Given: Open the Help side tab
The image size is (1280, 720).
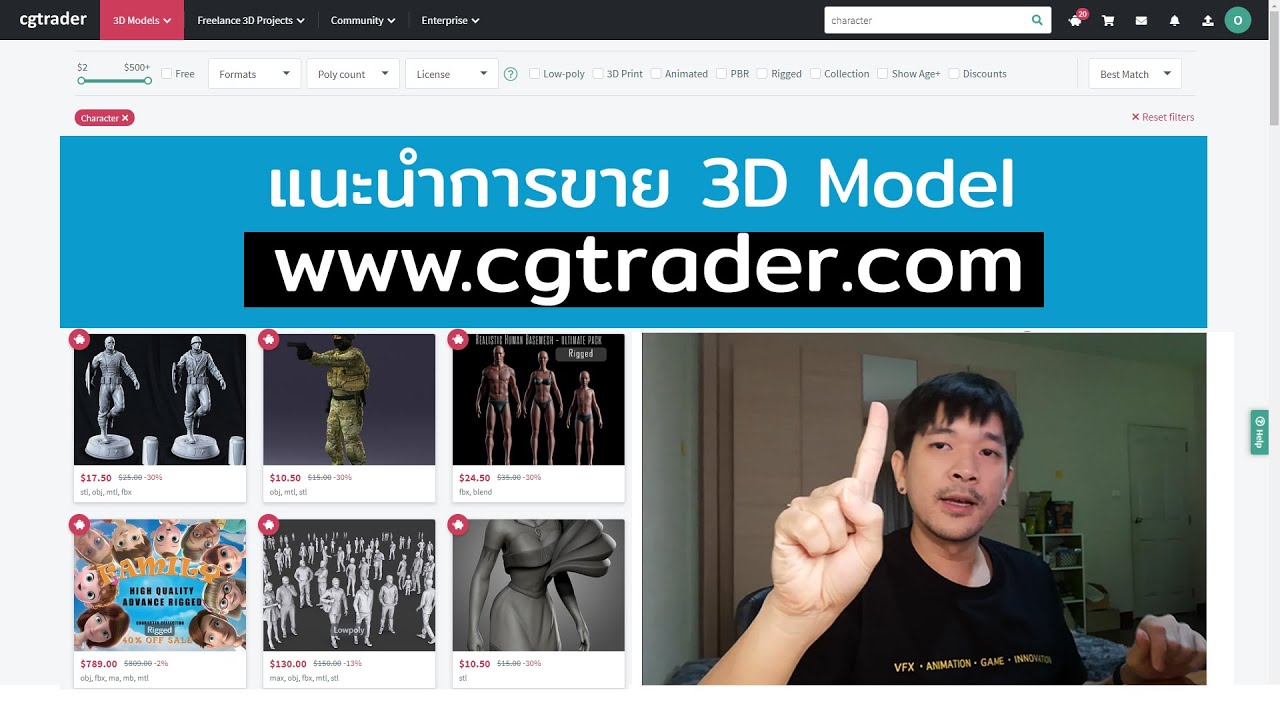Looking at the screenshot, I should coord(1259,432).
